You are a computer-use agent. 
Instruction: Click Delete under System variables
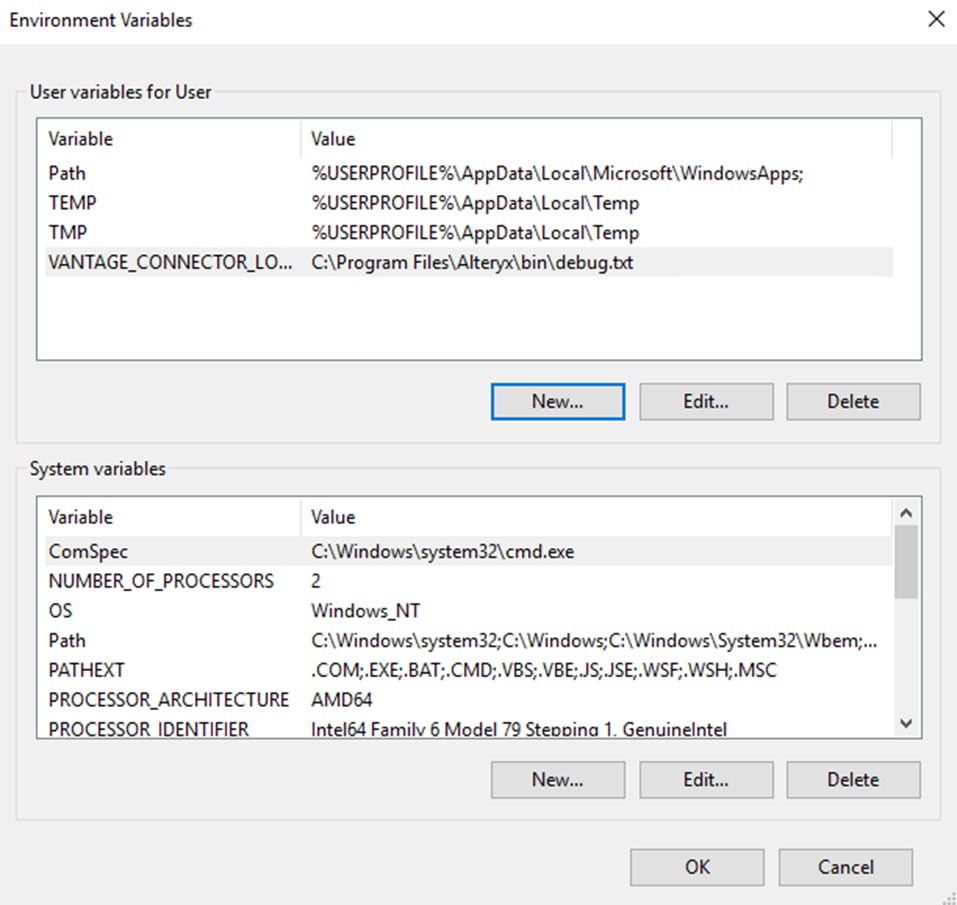tap(853, 779)
